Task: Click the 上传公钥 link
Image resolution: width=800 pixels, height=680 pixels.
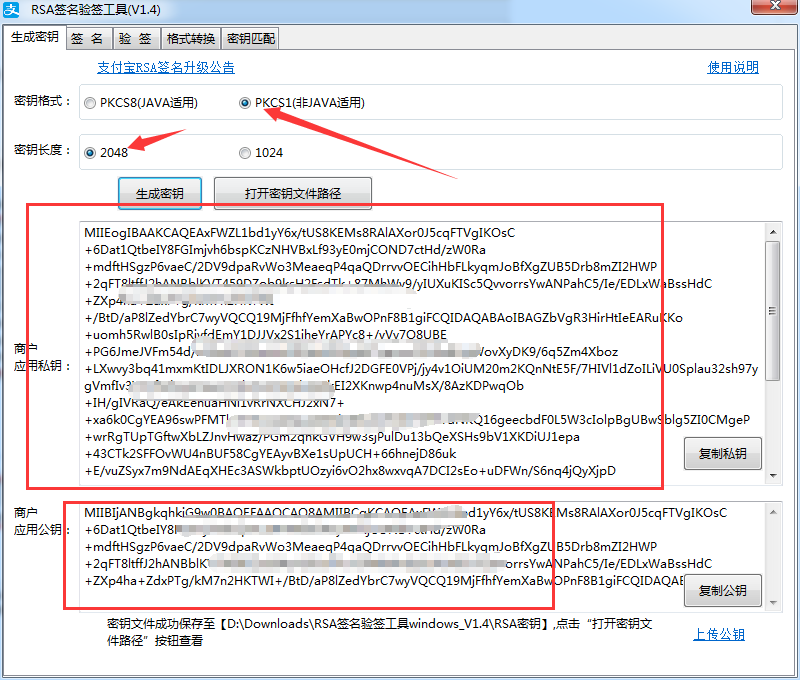Action: pyautogui.click(x=719, y=635)
